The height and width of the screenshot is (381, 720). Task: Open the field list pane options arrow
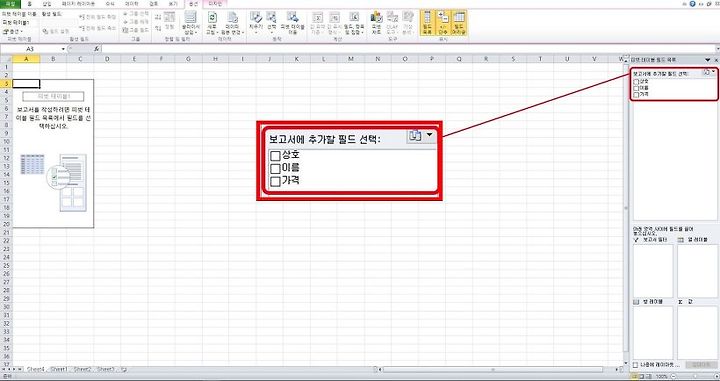coord(708,60)
